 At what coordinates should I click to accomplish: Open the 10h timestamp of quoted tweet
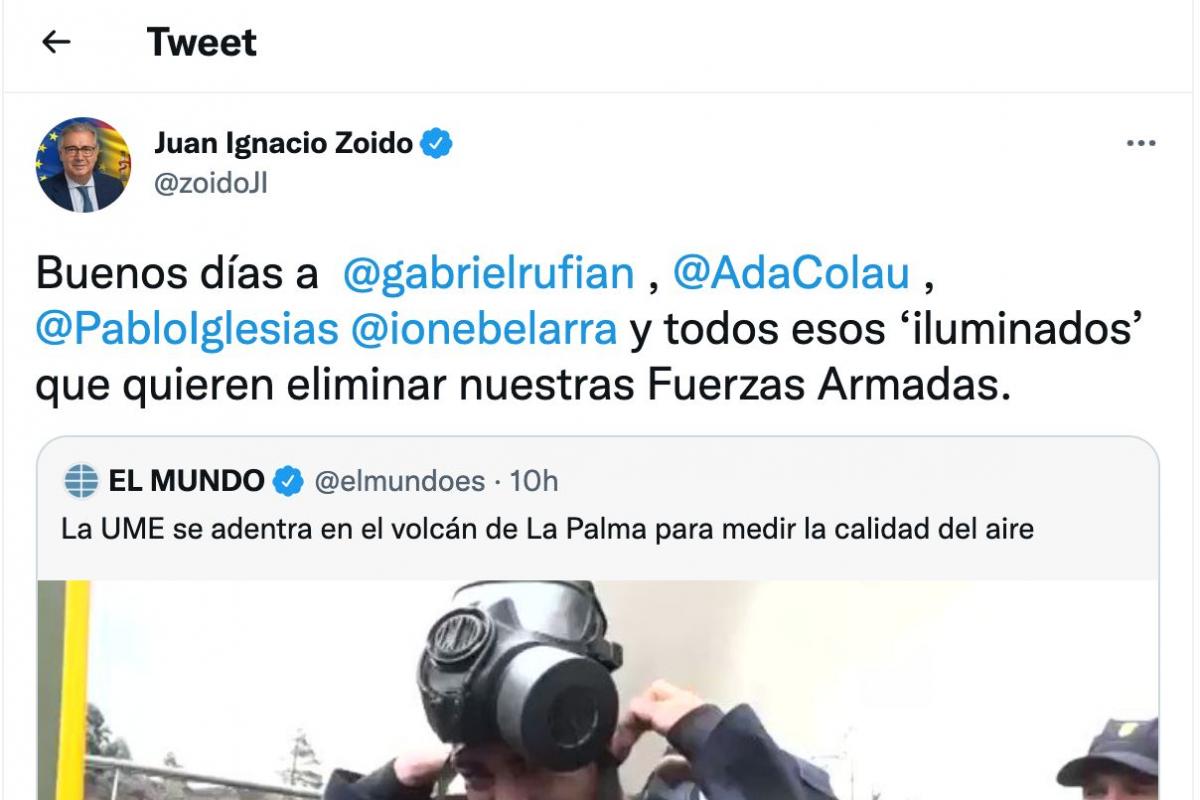(x=534, y=481)
